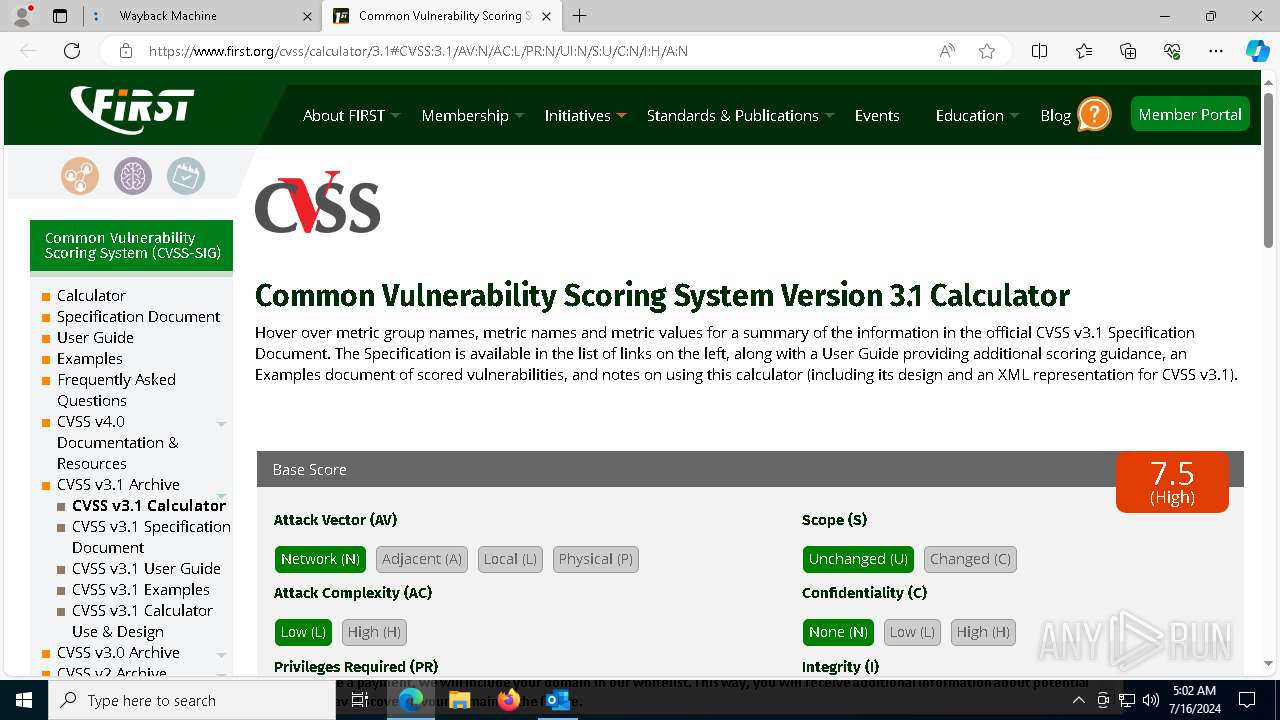Select Attack Vector Physical (P)
This screenshot has height=720, width=1280.
596,559
